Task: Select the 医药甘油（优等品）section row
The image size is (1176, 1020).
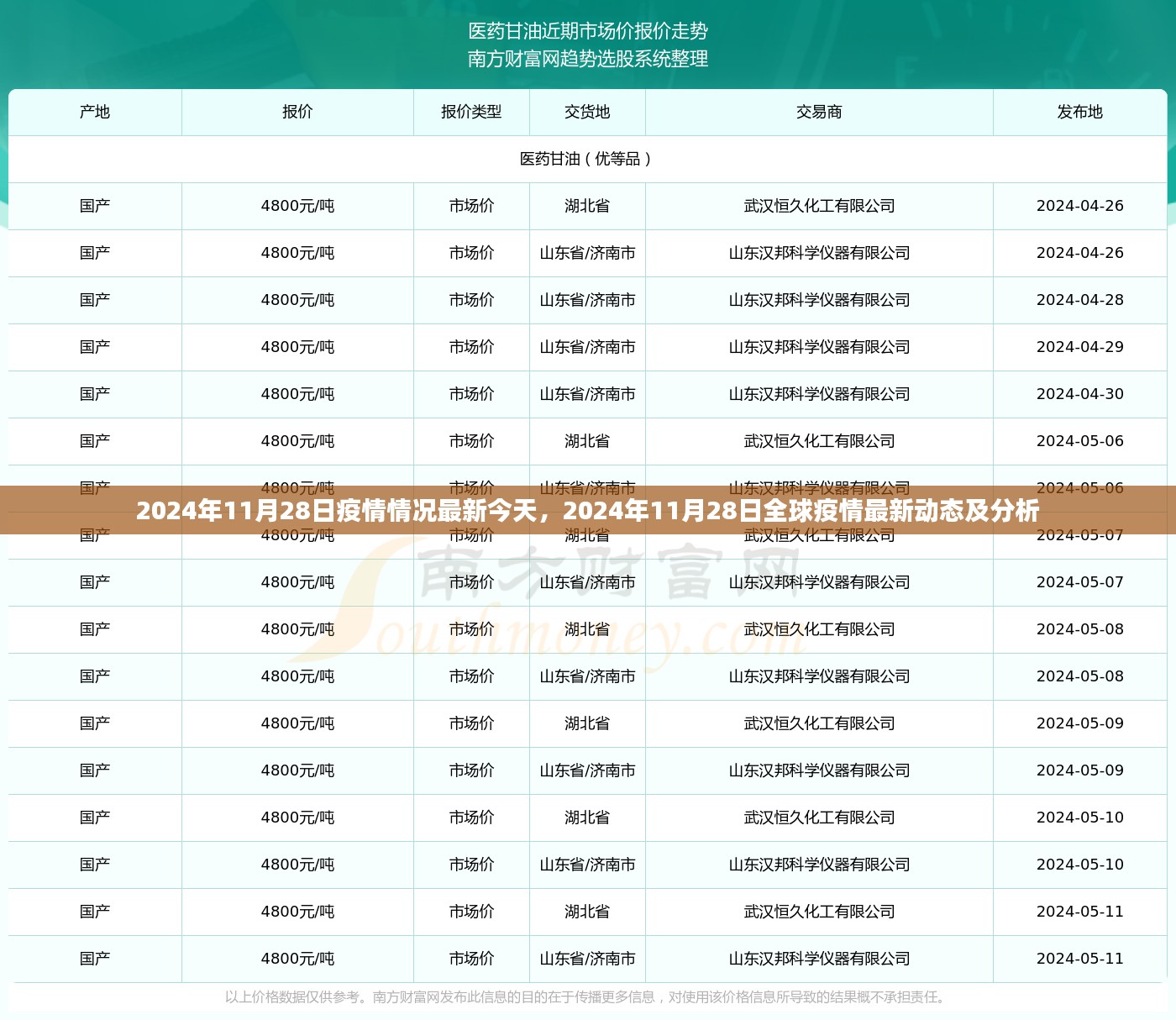Action: click(x=587, y=159)
